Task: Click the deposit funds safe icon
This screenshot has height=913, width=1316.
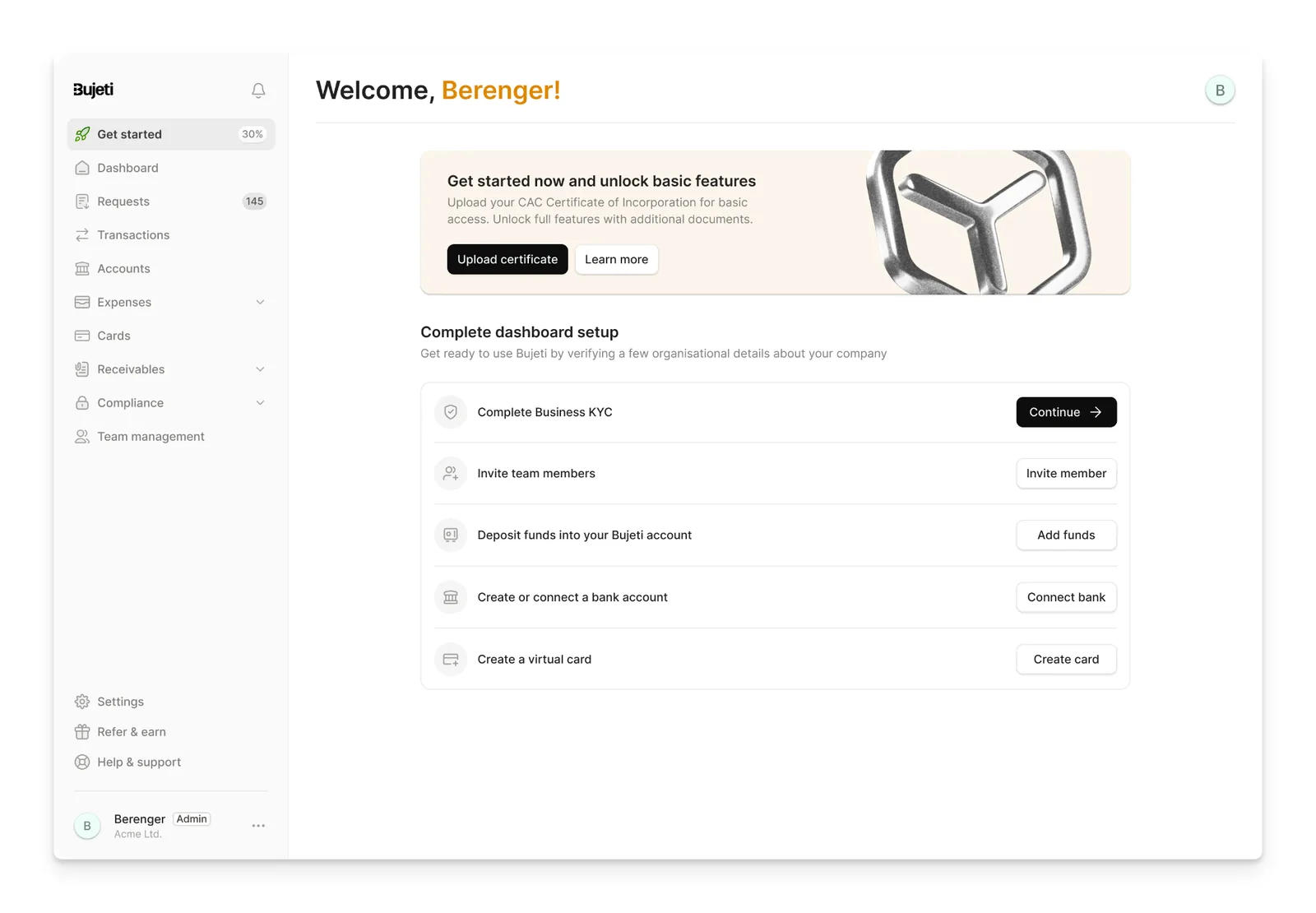Action: click(x=451, y=535)
